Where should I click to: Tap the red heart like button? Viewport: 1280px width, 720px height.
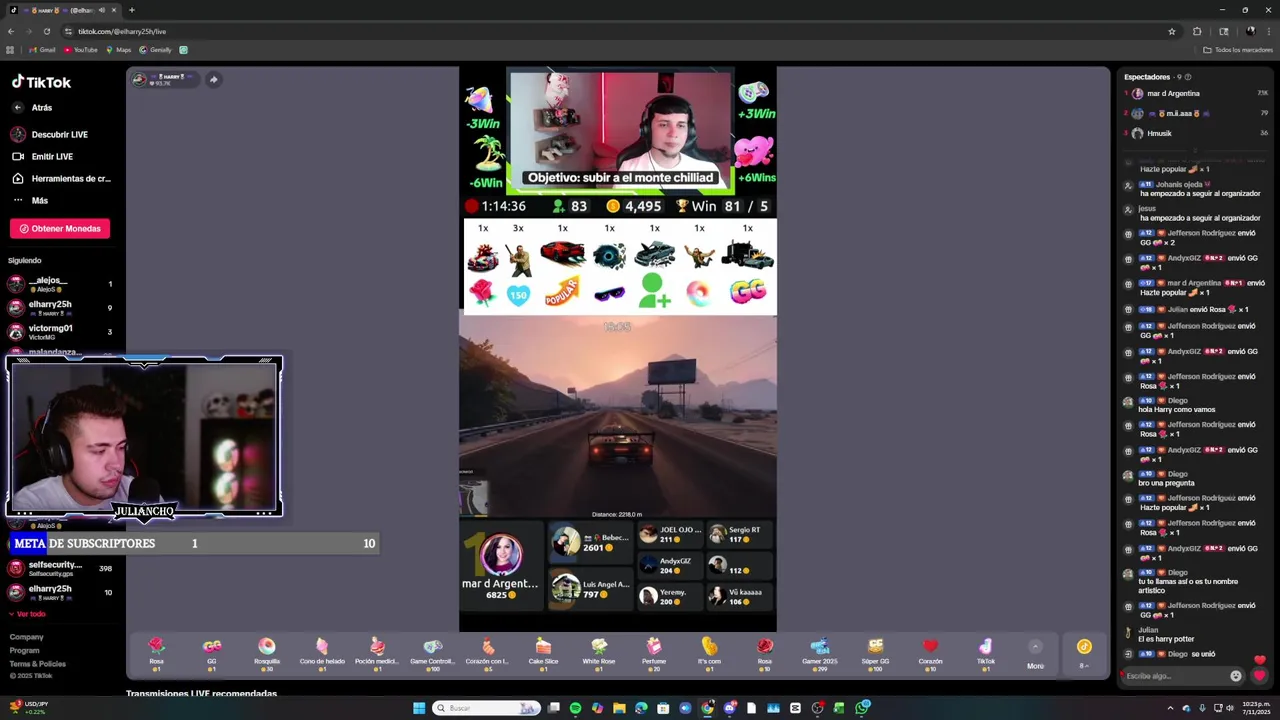point(1259,676)
